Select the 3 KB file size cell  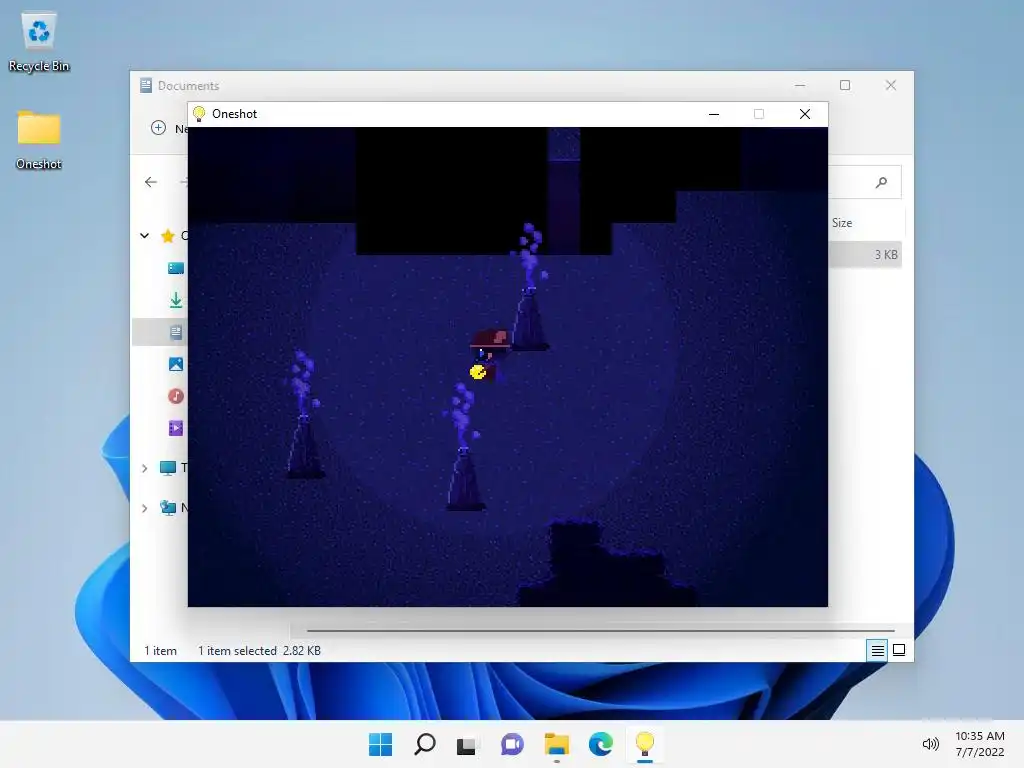coord(886,255)
